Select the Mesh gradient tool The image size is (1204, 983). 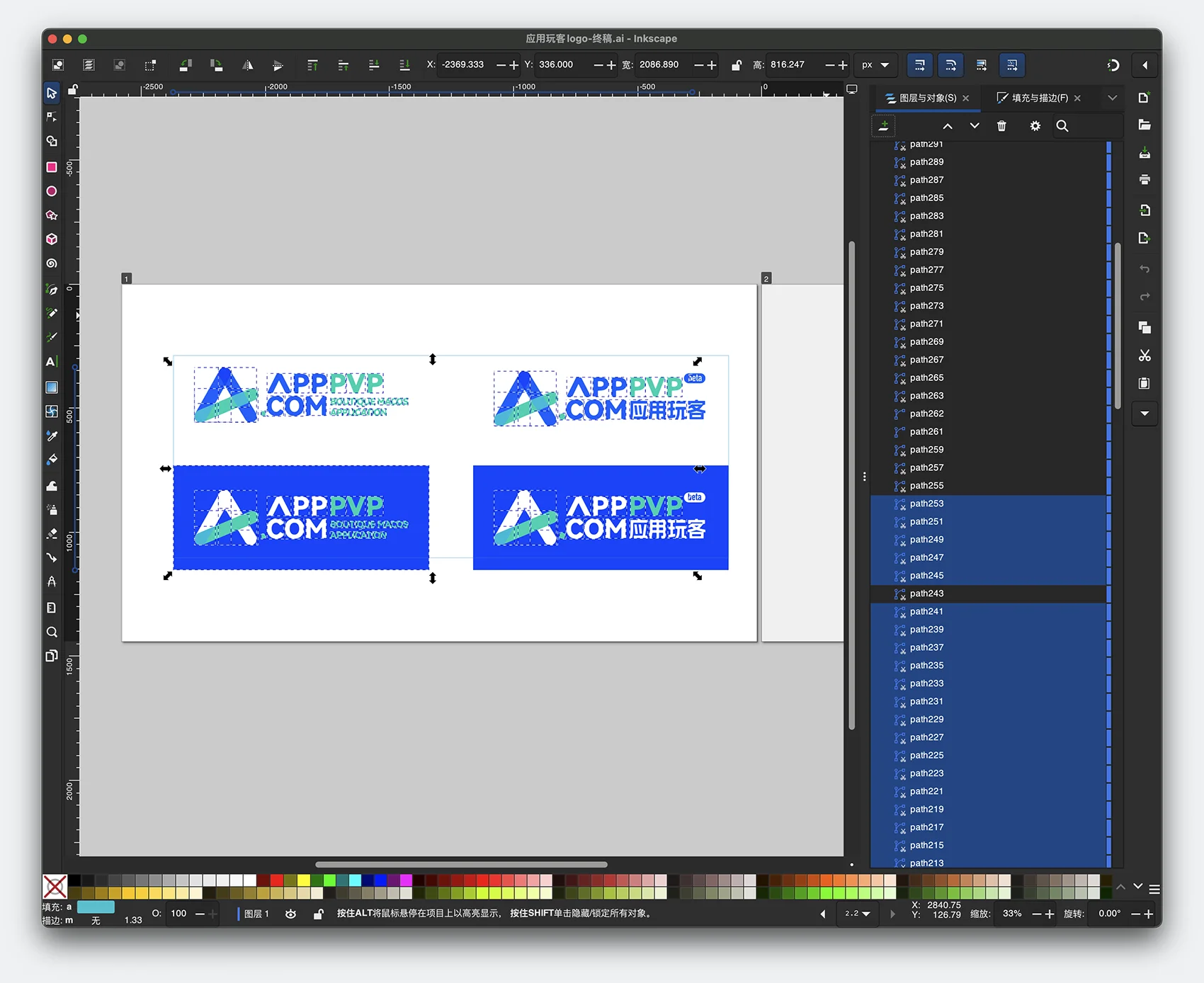point(52,411)
